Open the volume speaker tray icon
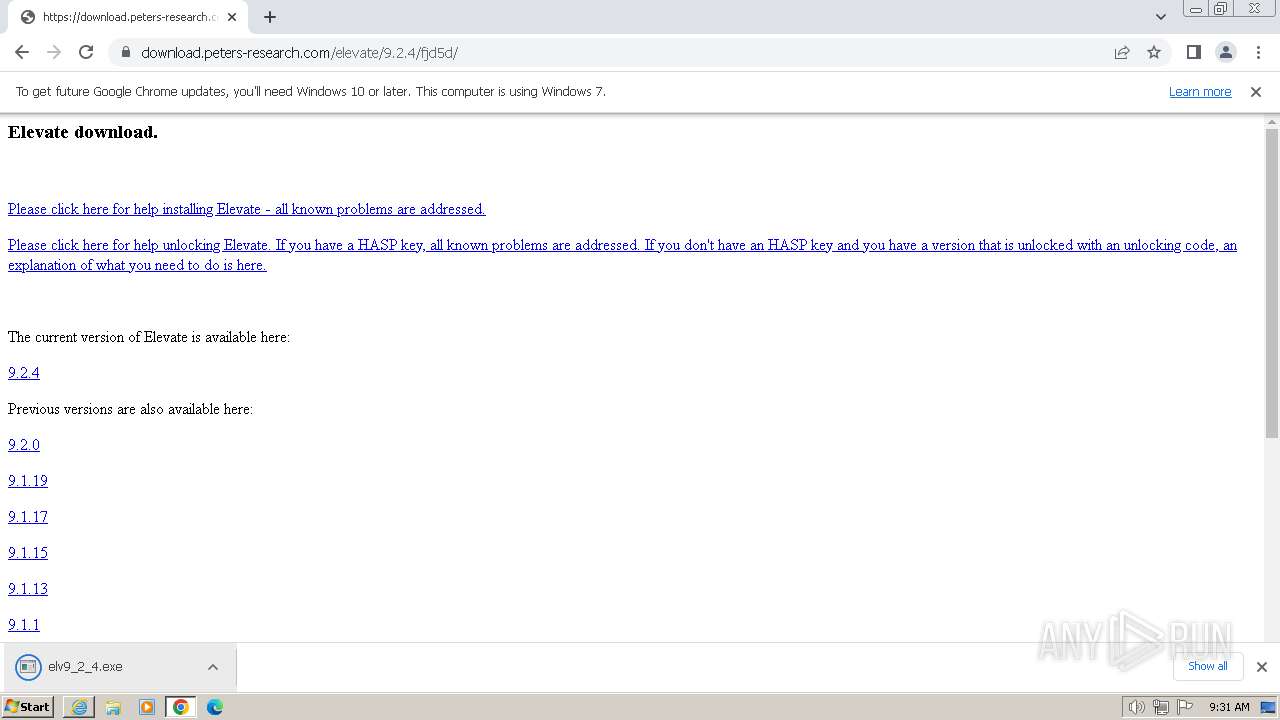 pos(1136,707)
